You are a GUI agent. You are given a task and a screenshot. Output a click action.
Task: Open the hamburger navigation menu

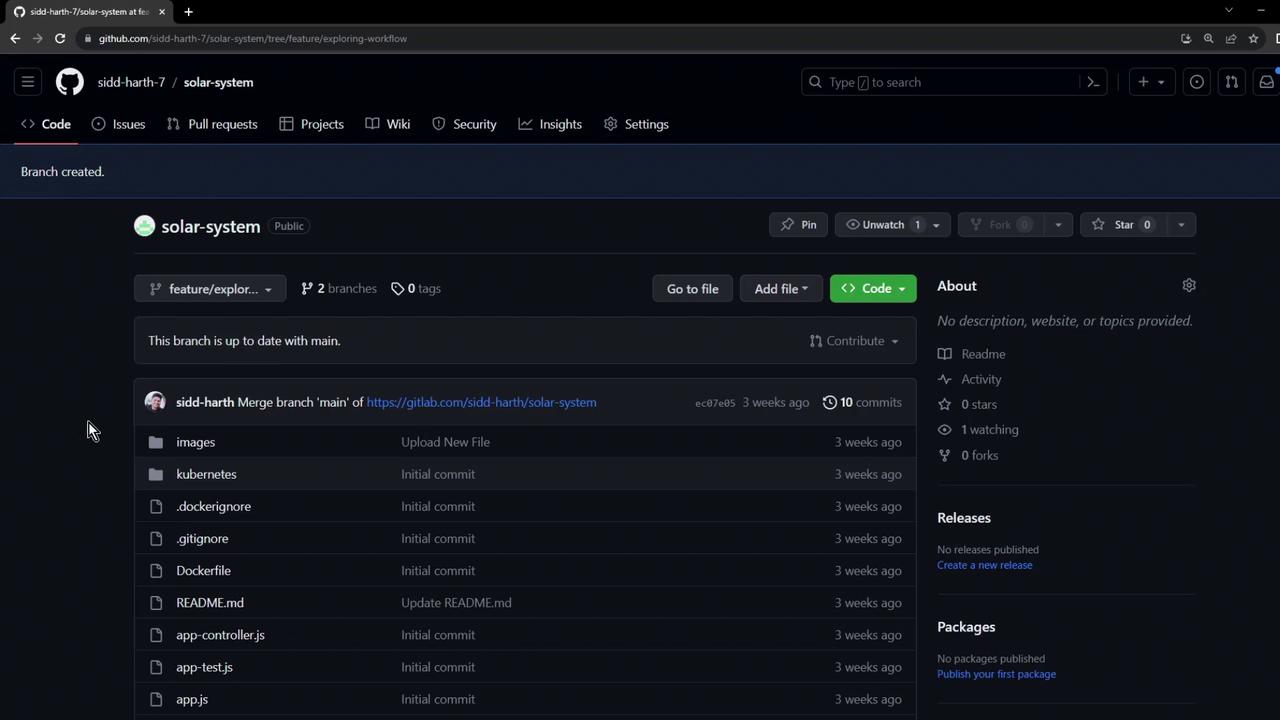[28, 82]
